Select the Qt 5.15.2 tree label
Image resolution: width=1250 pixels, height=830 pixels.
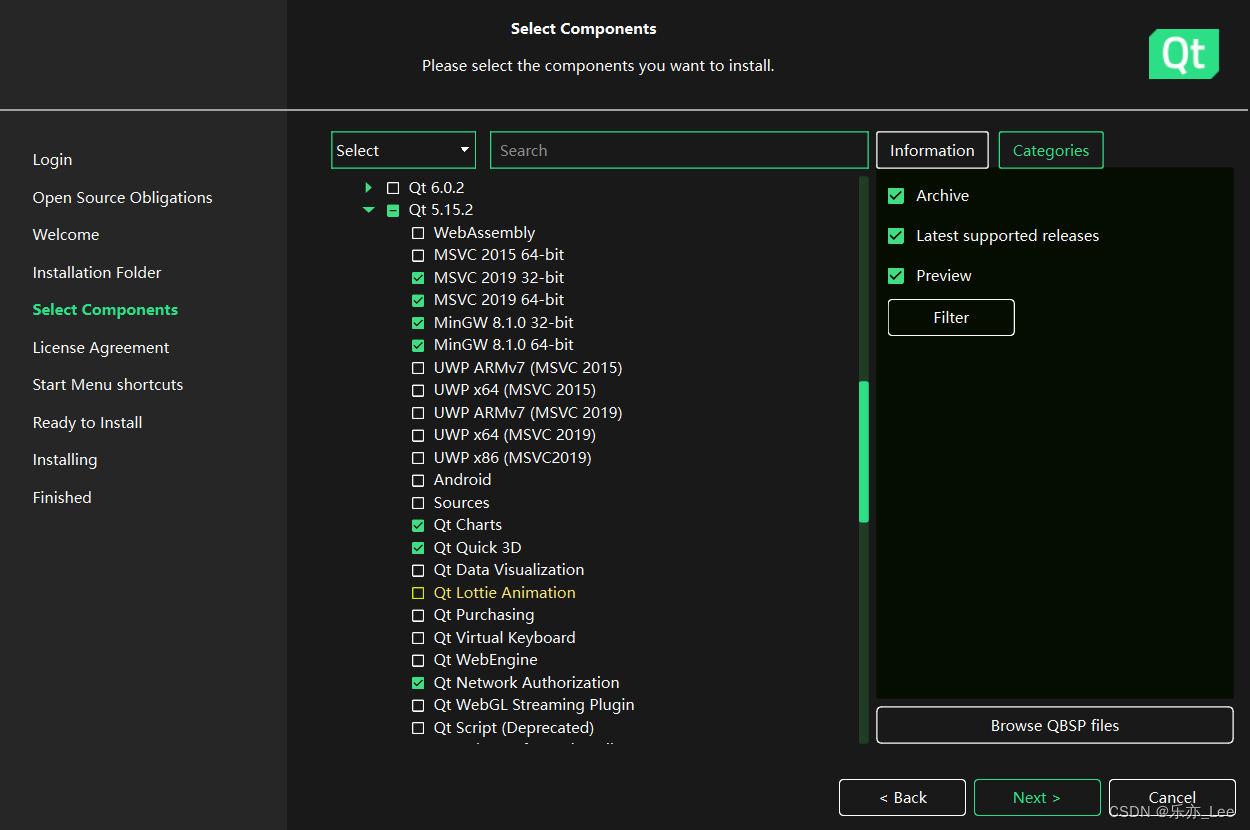click(441, 210)
